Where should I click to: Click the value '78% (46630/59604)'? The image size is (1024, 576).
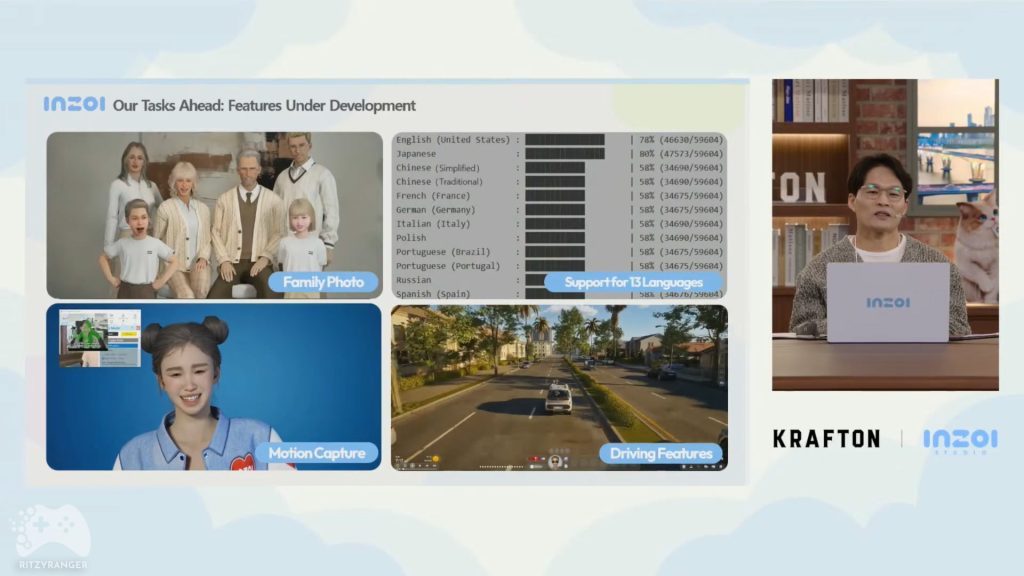[x=681, y=140]
